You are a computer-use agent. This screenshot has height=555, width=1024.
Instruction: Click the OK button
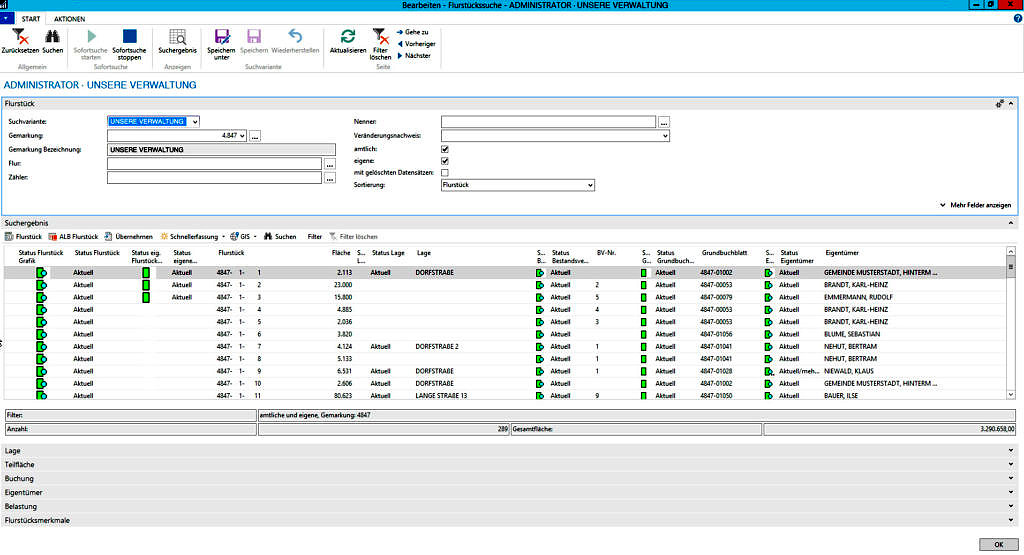coord(998,544)
